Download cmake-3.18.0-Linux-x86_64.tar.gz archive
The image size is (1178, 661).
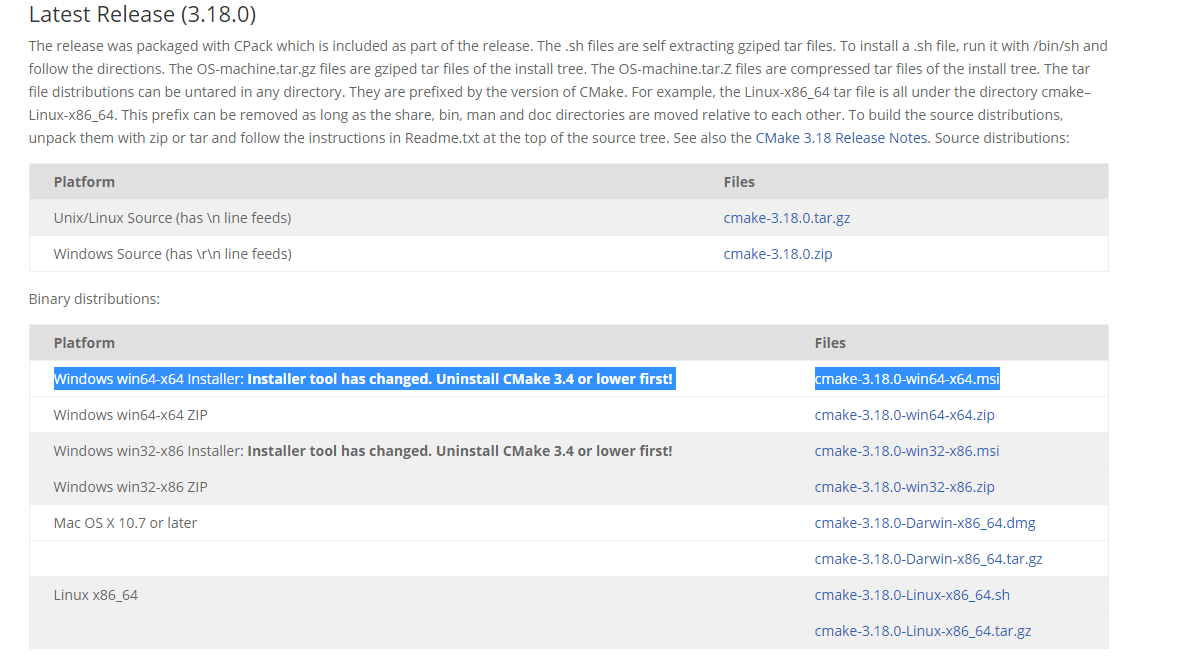click(923, 631)
